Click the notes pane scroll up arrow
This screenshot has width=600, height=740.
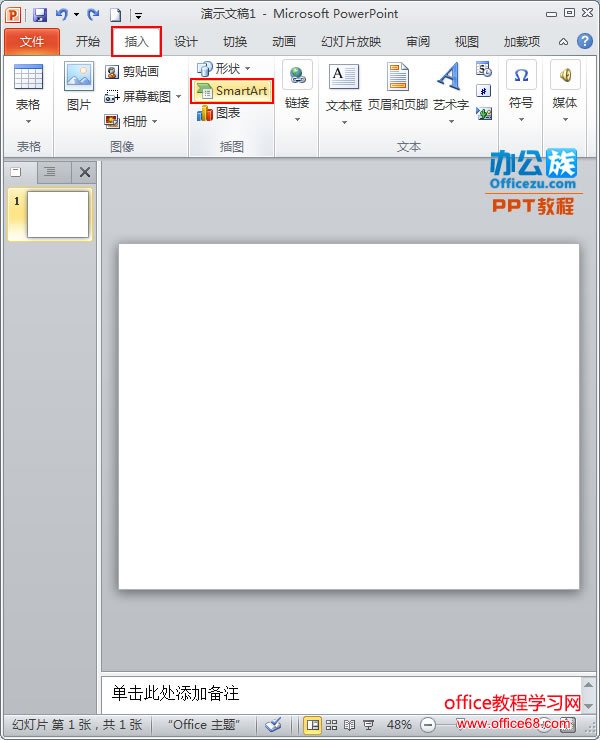coord(588,684)
